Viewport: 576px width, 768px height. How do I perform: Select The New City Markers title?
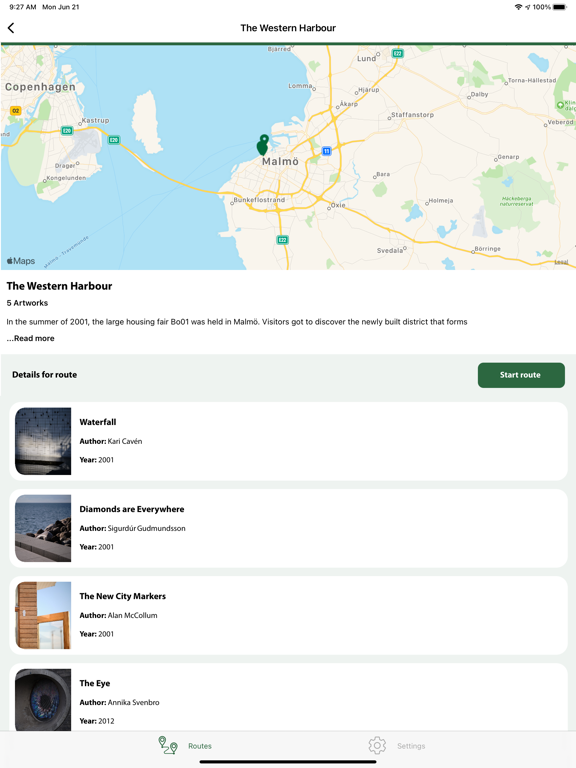click(x=123, y=596)
